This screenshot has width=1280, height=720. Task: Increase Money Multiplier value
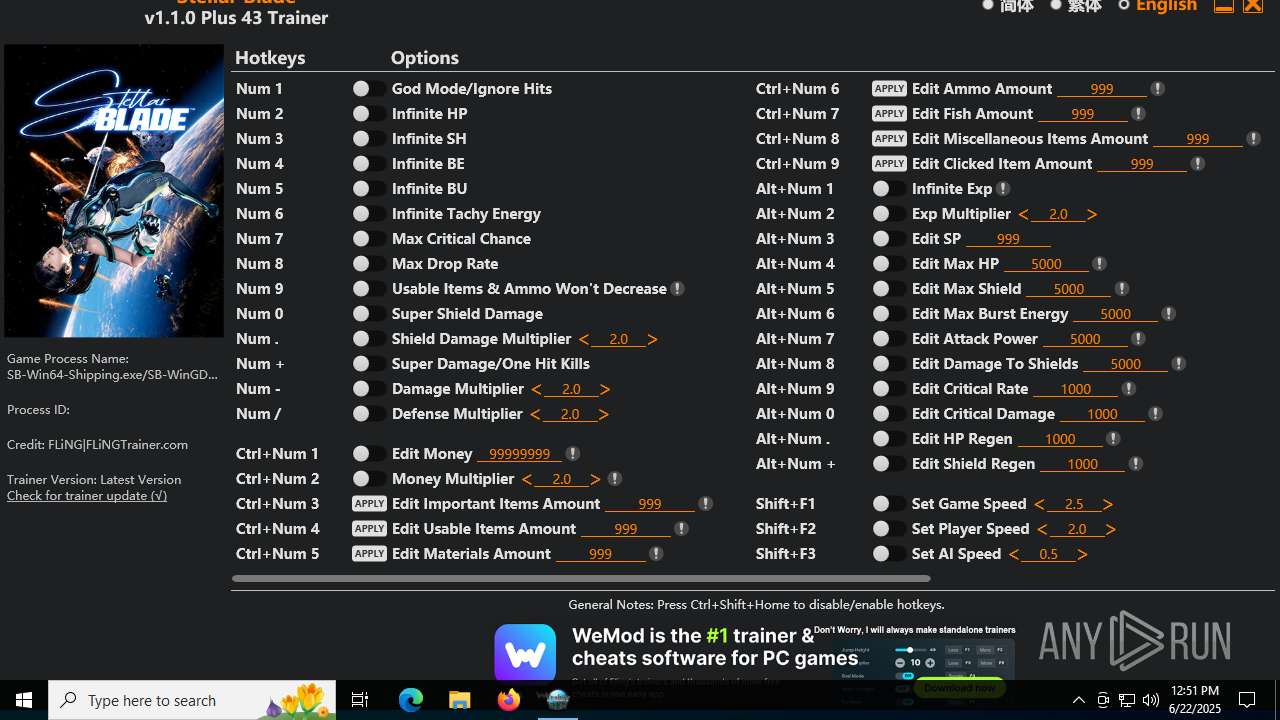pos(596,480)
